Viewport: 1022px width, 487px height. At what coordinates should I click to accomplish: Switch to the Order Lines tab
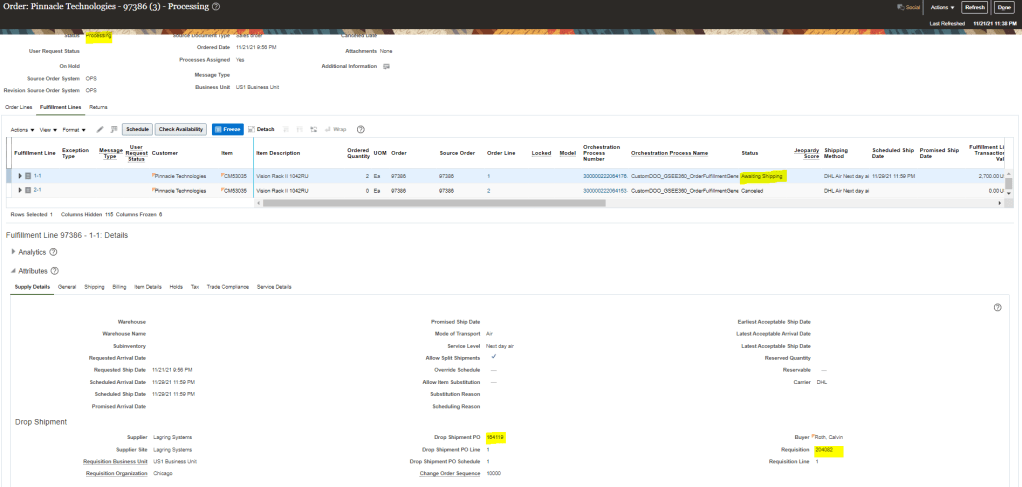[x=18, y=106]
